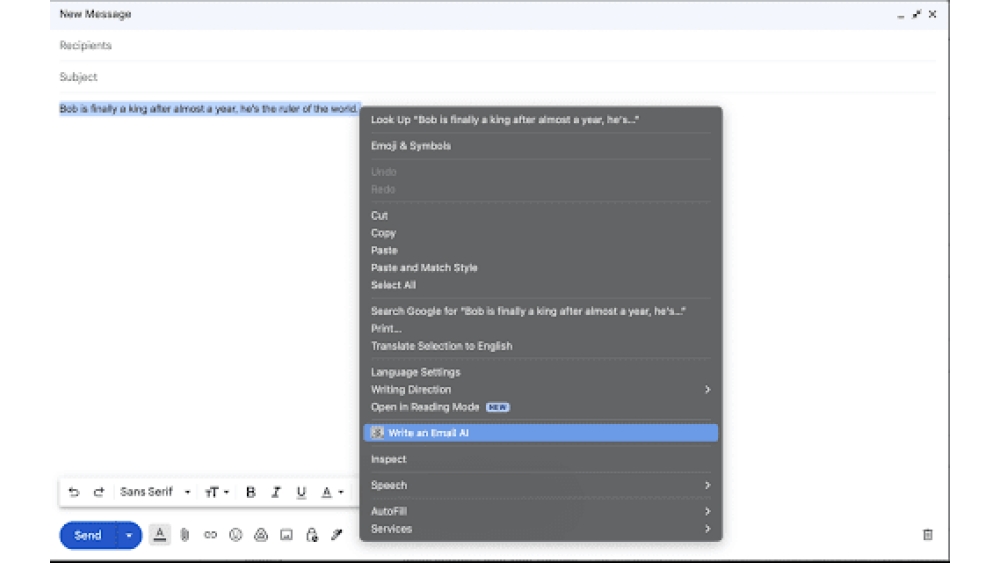Click the redo arrow in formatting toolbar

tap(99, 492)
